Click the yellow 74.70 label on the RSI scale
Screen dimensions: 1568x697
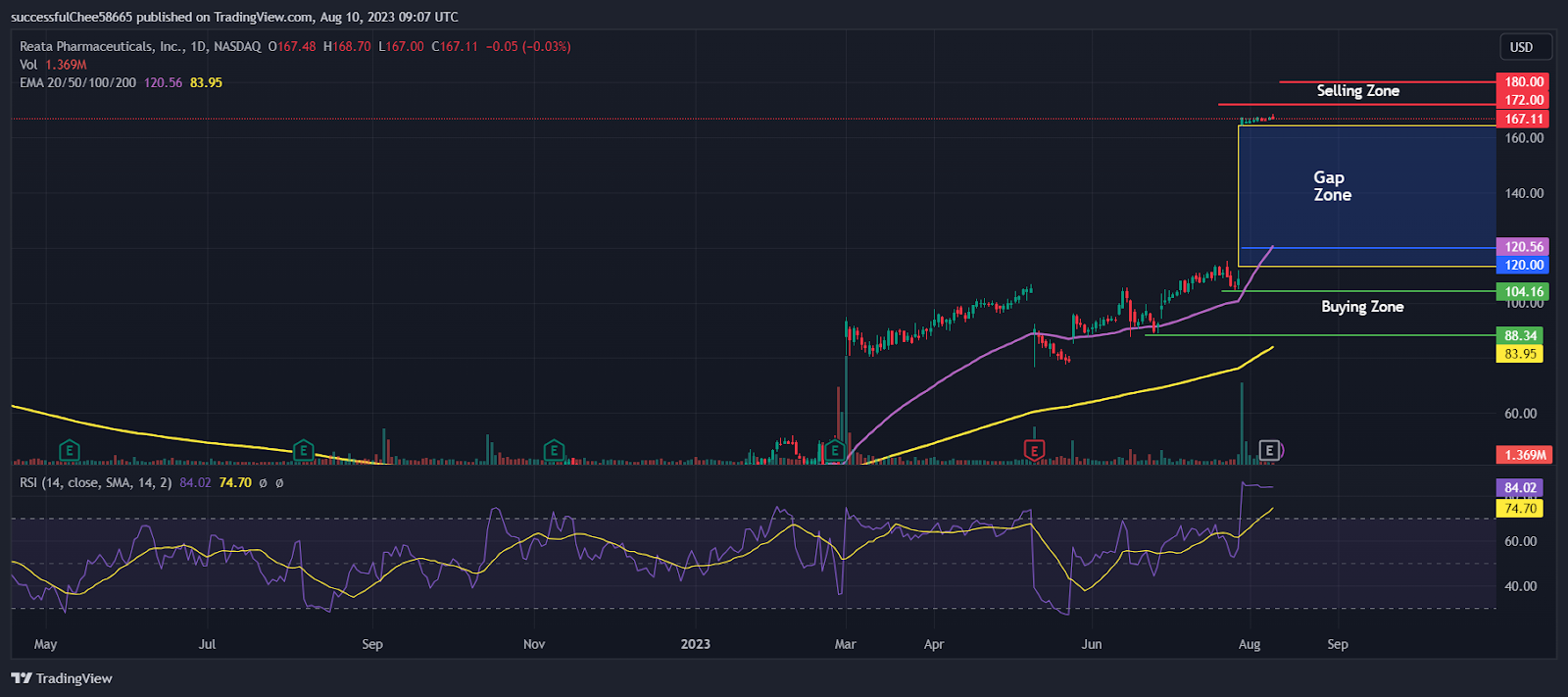coord(1520,508)
